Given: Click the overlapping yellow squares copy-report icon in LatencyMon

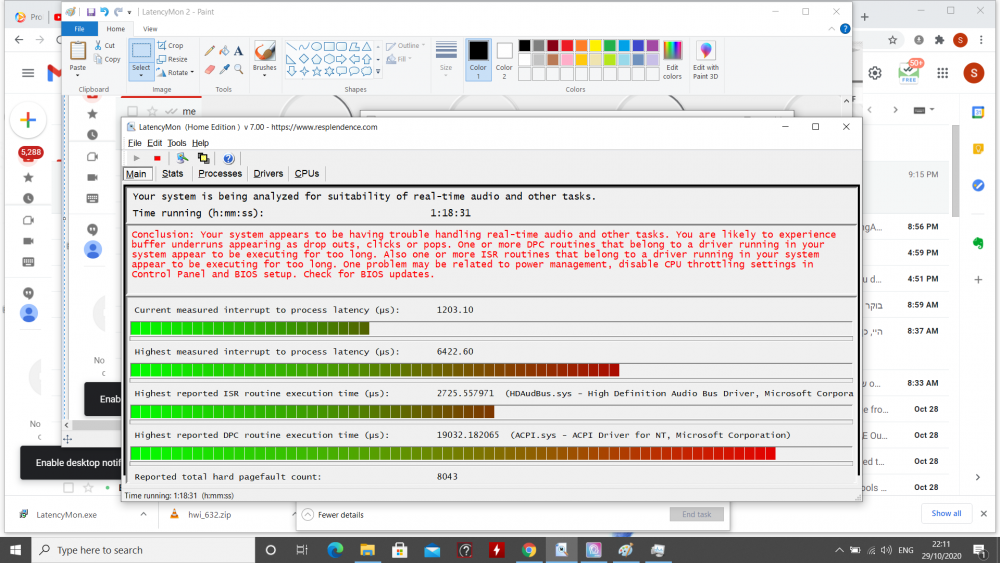Looking at the screenshot, I should pyautogui.click(x=203, y=158).
